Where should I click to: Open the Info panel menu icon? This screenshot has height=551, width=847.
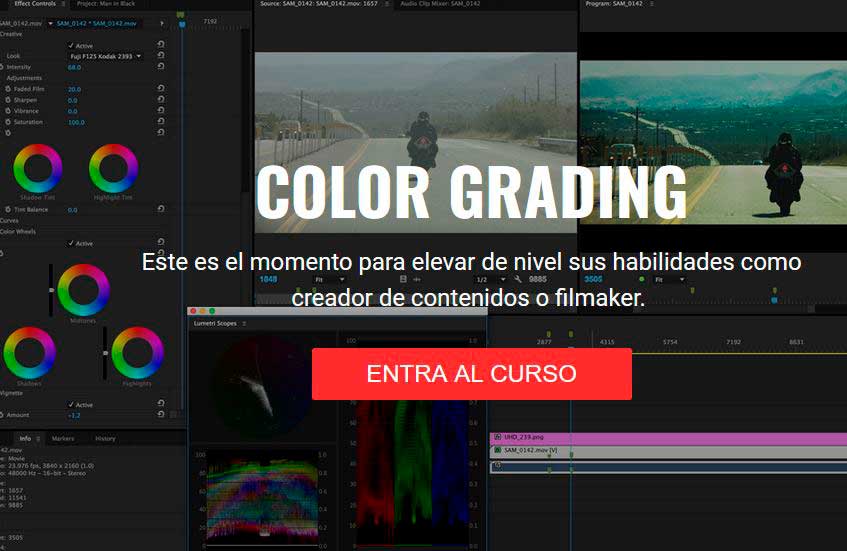(38, 439)
